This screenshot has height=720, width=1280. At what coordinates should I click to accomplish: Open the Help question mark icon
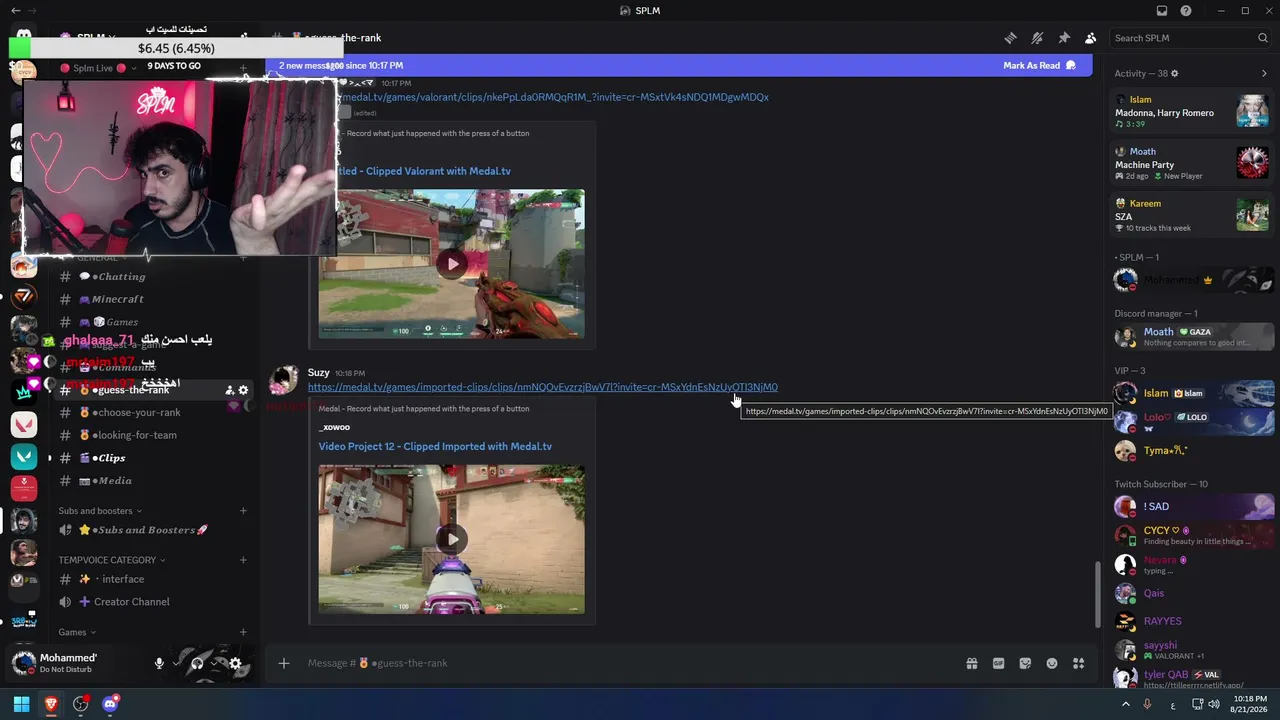point(1186,11)
